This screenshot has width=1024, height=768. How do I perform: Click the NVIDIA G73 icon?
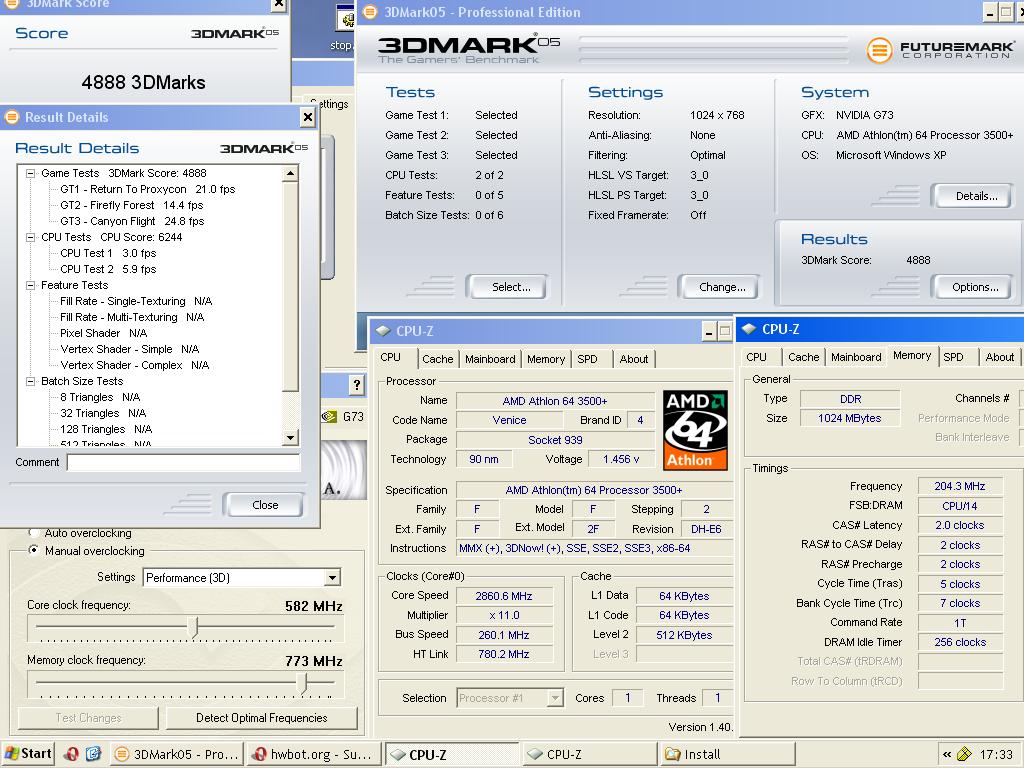[330, 417]
